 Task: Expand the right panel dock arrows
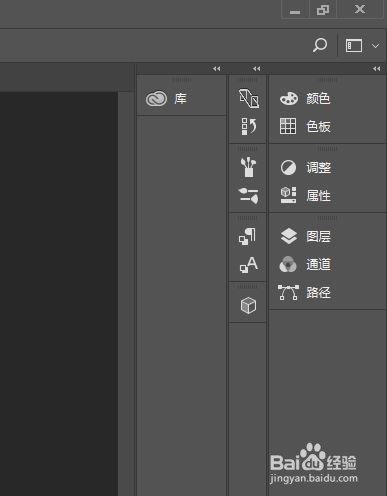pos(376,69)
